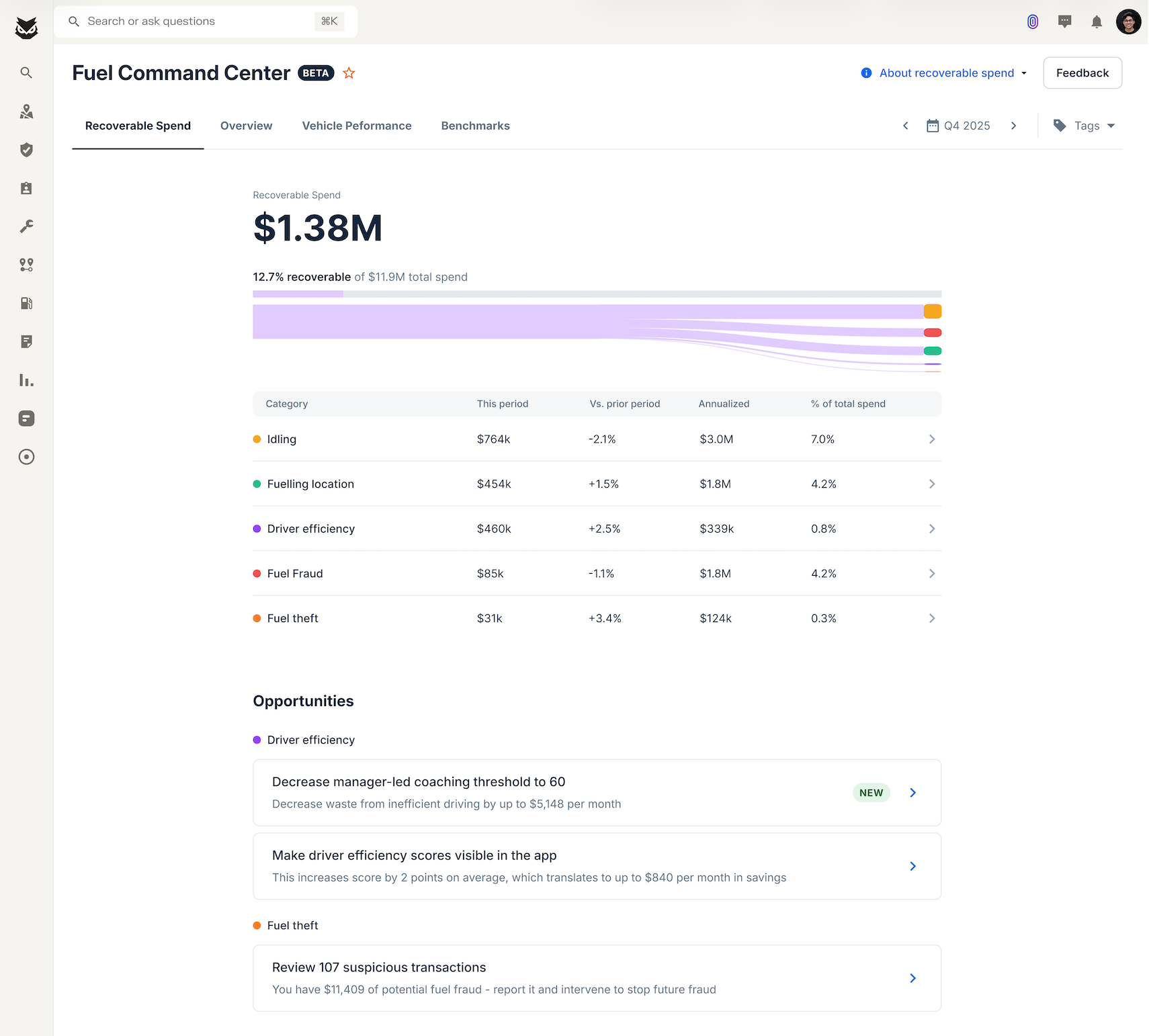Open the clipboard compliance sidebar icon
The height and width of the screenshot is (1036, 1149).
pyautogui.click(x=26, y=188)
